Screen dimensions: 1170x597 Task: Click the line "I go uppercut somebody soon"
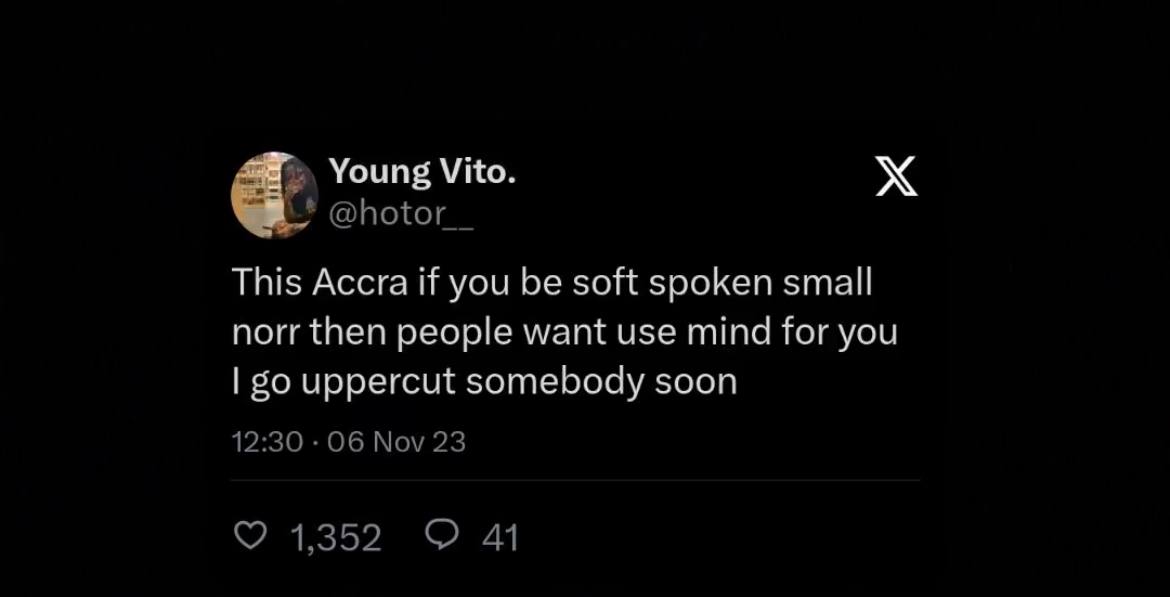click(484, 382)
